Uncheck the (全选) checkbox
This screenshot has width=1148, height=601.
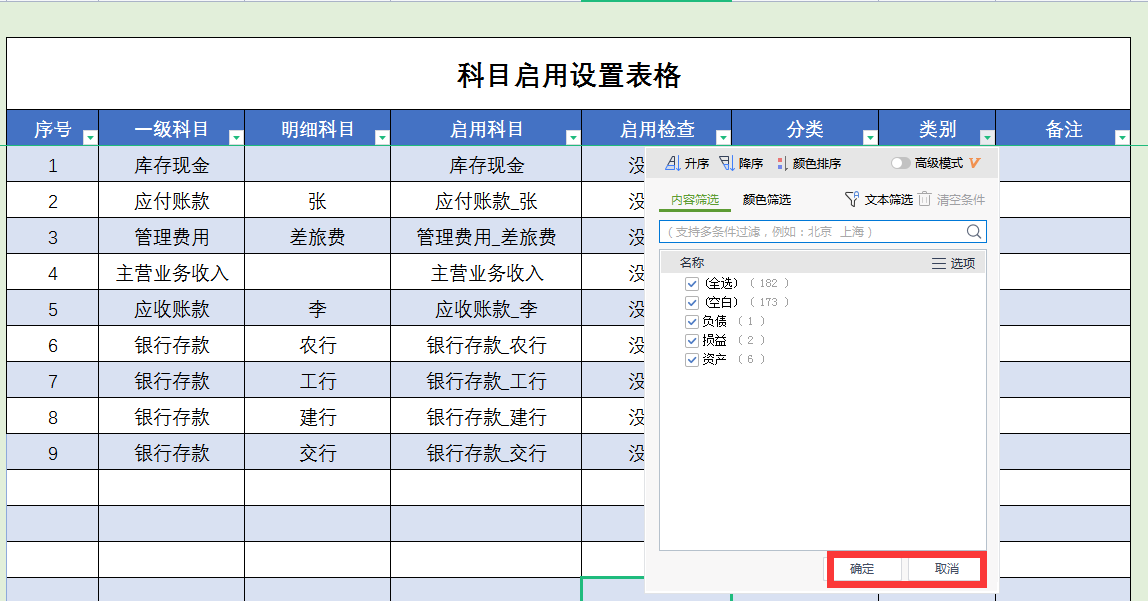(692, 283)
